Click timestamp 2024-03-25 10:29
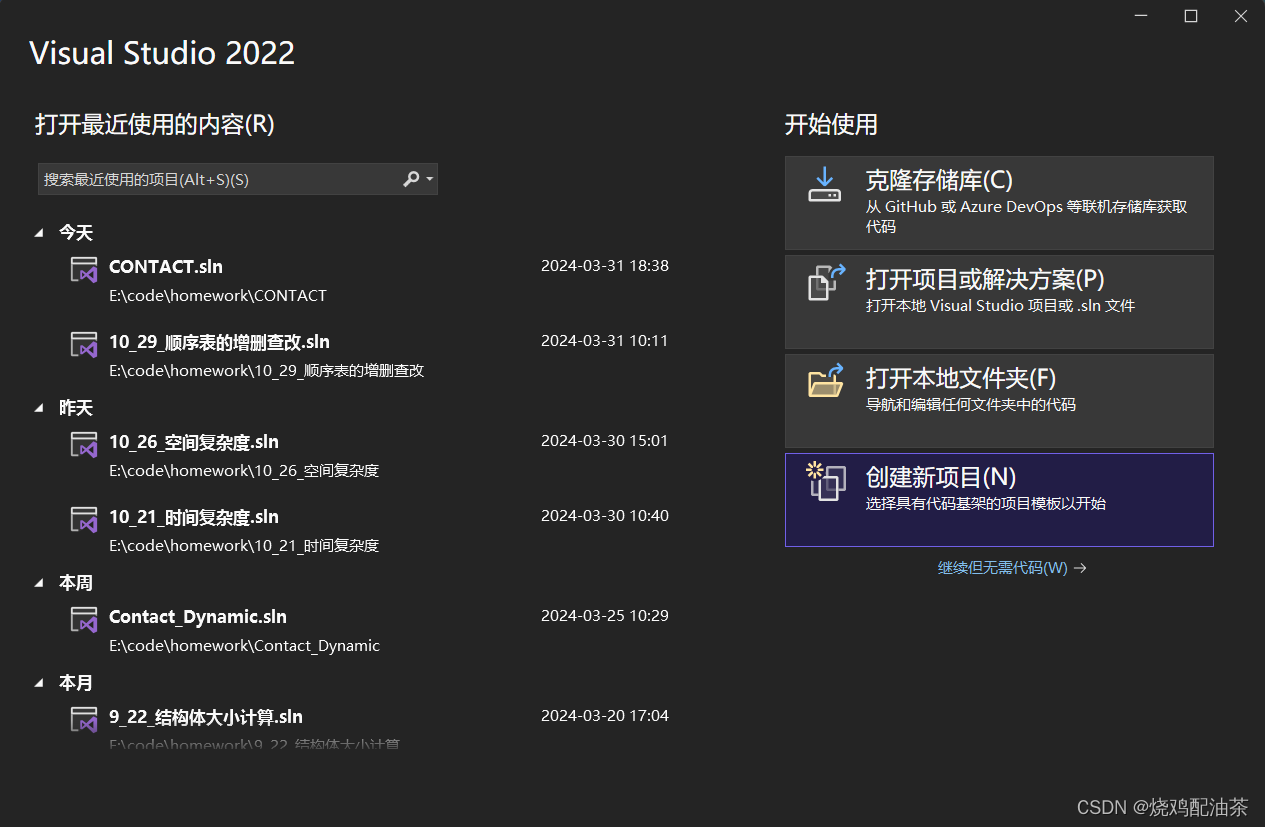Image resolution: width=1265 pixels, height=827 pixels. click(x=605, y=616)
